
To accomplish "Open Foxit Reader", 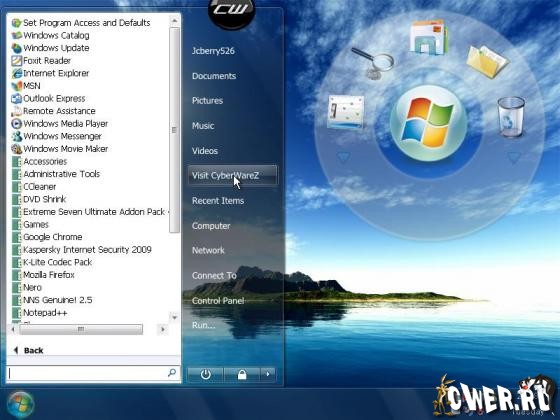I will 41,61.
